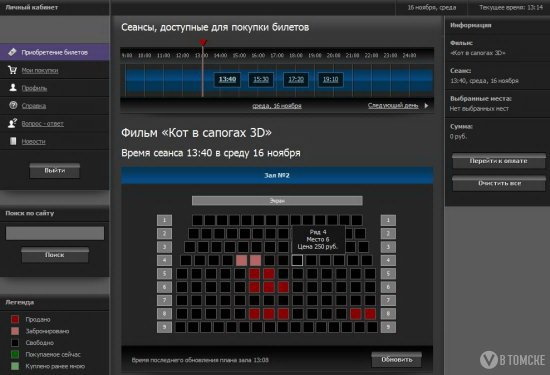Click the Вопрос-ответ person icon

(13, 123)
